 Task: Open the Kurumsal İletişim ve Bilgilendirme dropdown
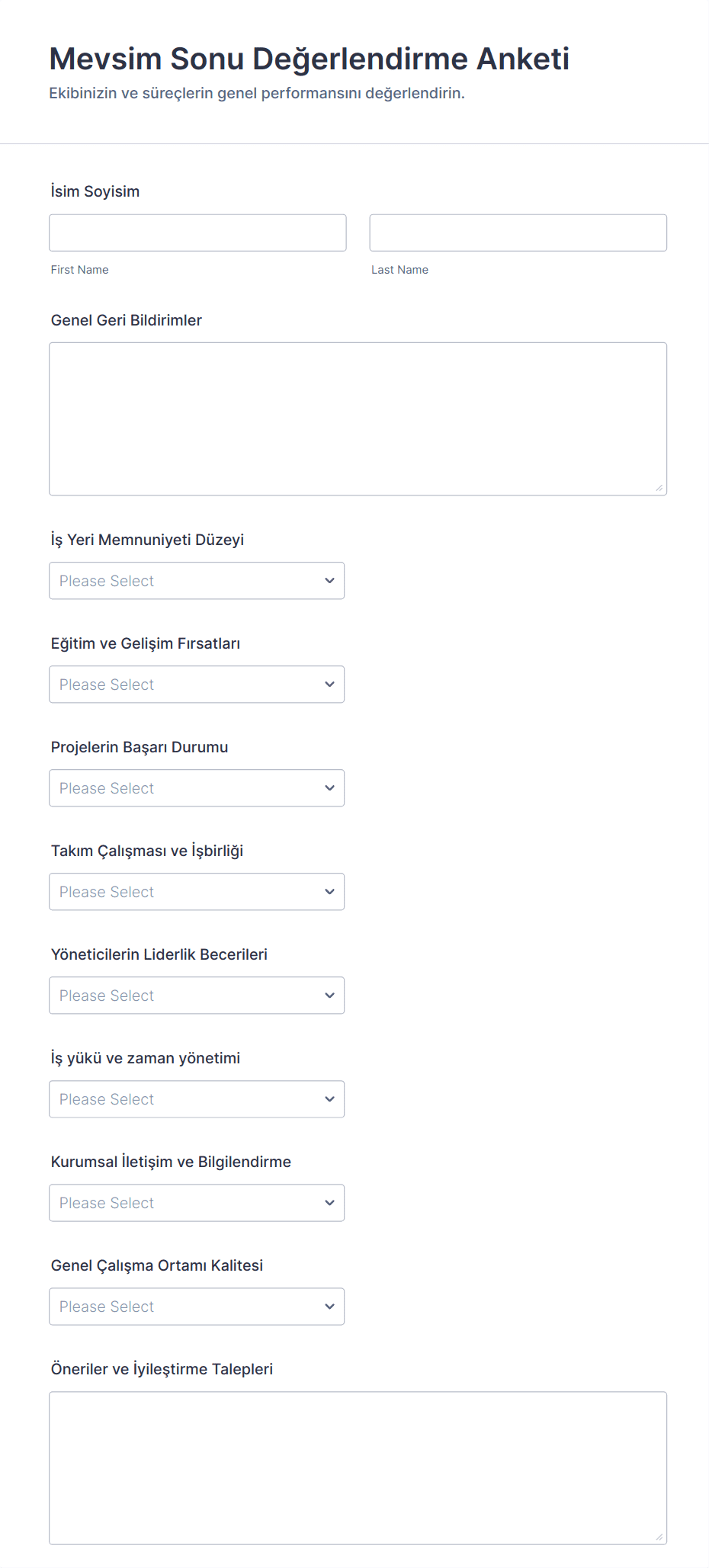coord(197,1203)
